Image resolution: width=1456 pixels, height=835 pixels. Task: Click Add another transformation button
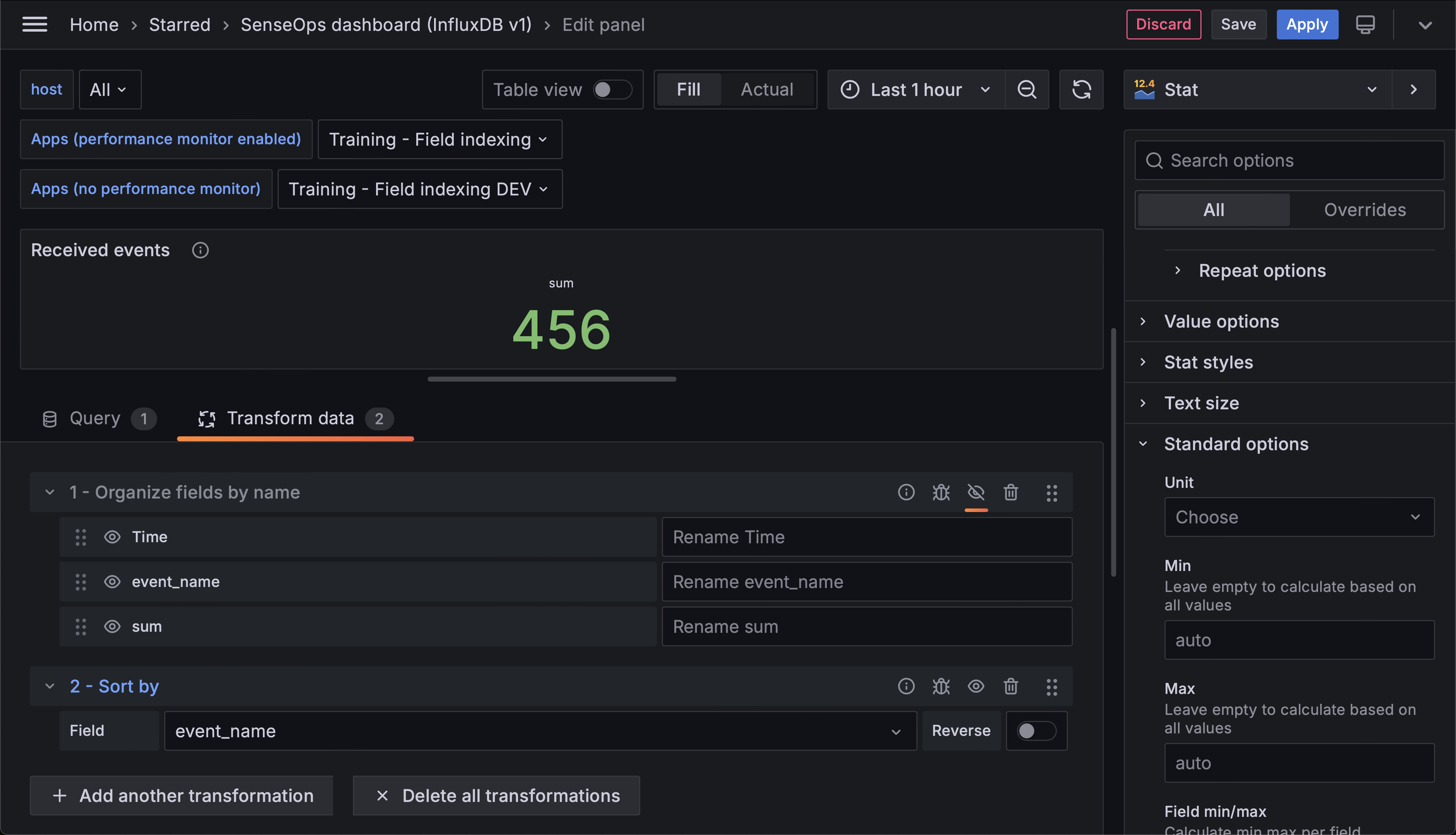coord(181,796)
